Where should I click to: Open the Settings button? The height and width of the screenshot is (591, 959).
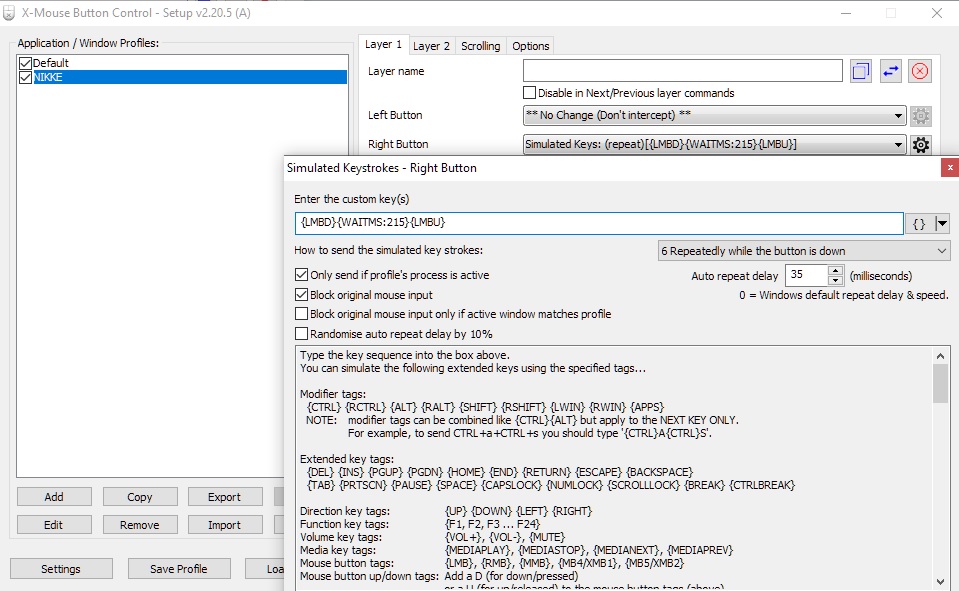(x=61, y=569)
